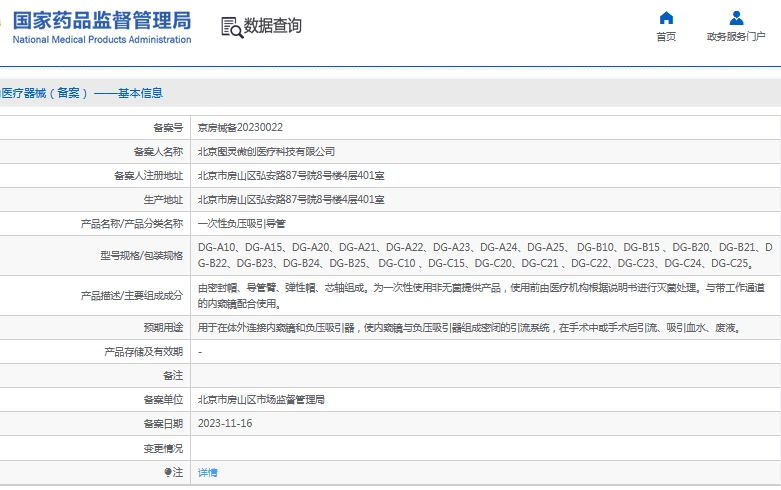Click the 备案人注册地址 field label
This screenshot has width=781, height=490.
tap(148, 176)
